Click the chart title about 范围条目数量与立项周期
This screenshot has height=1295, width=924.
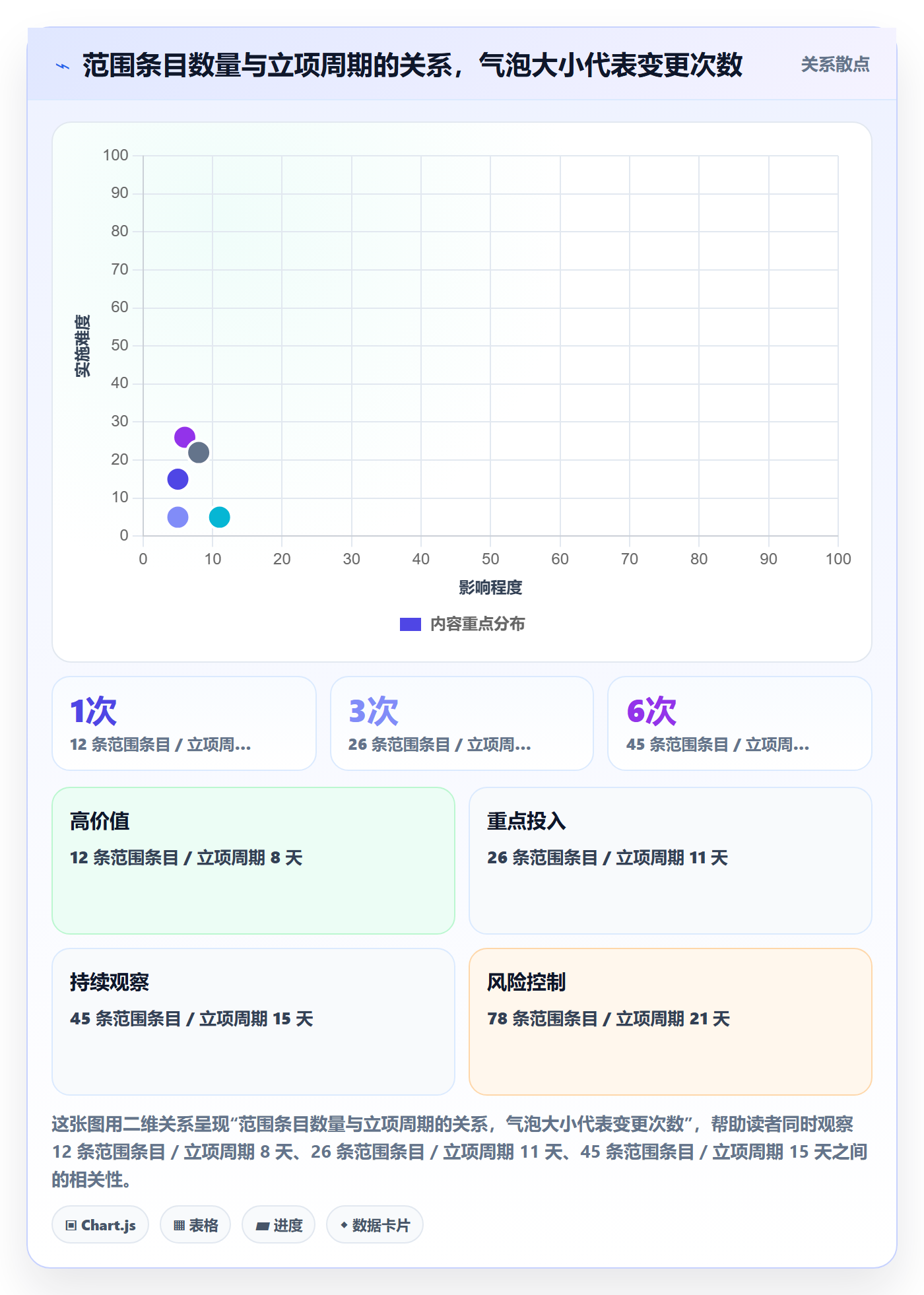pyautogui.click(x=412, y=65)
